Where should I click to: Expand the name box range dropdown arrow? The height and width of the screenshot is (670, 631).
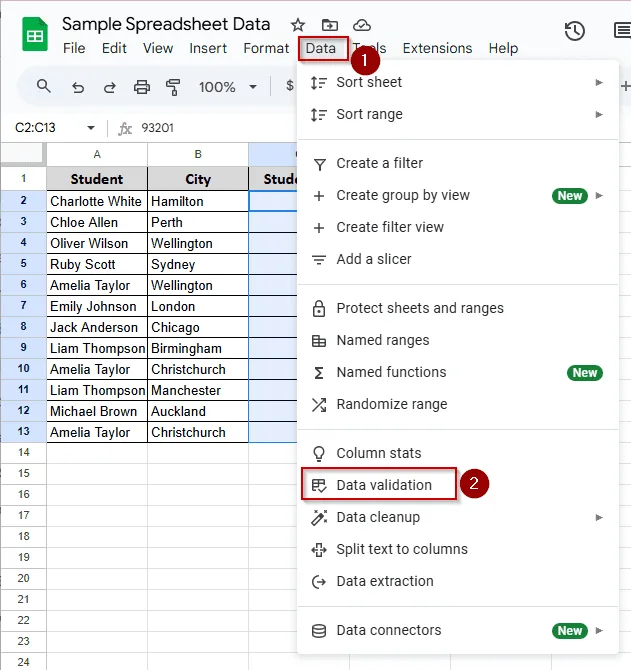(91, 128)
